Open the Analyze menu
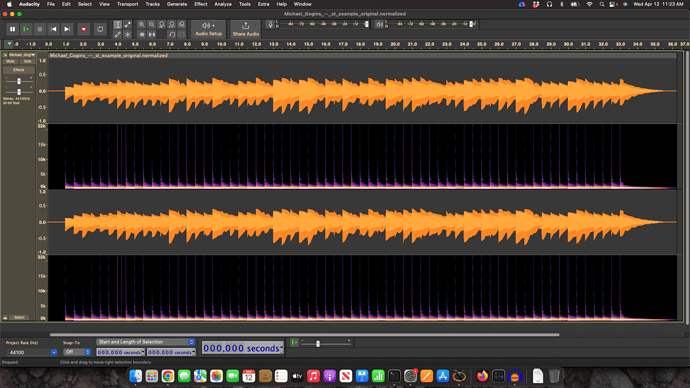The image size is (690, 388). [223, 4]
